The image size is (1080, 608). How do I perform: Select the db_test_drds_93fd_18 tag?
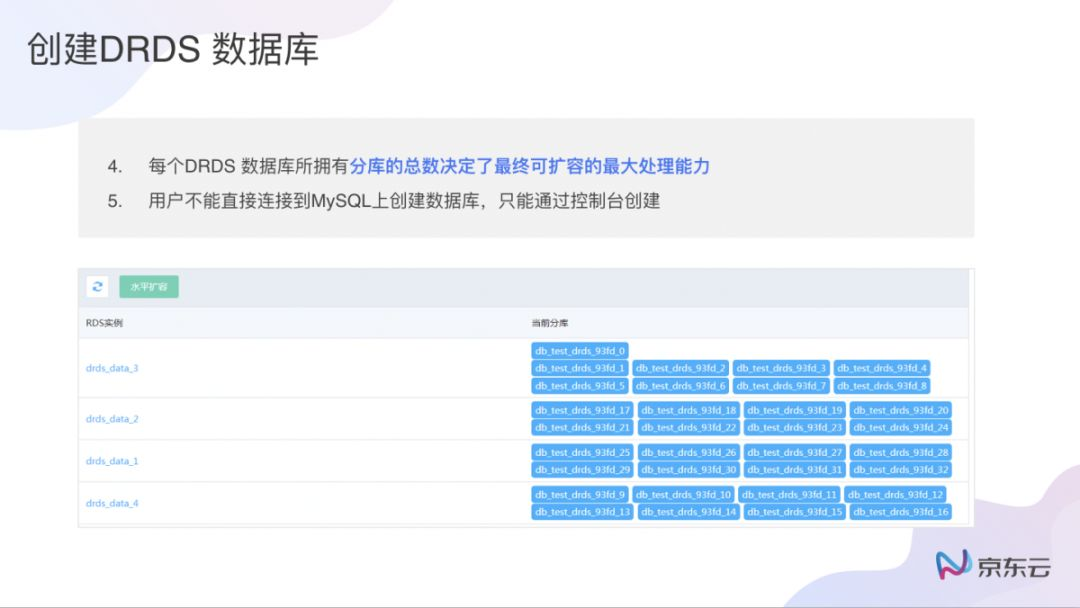pyautogui.click(x=688, y=410)
